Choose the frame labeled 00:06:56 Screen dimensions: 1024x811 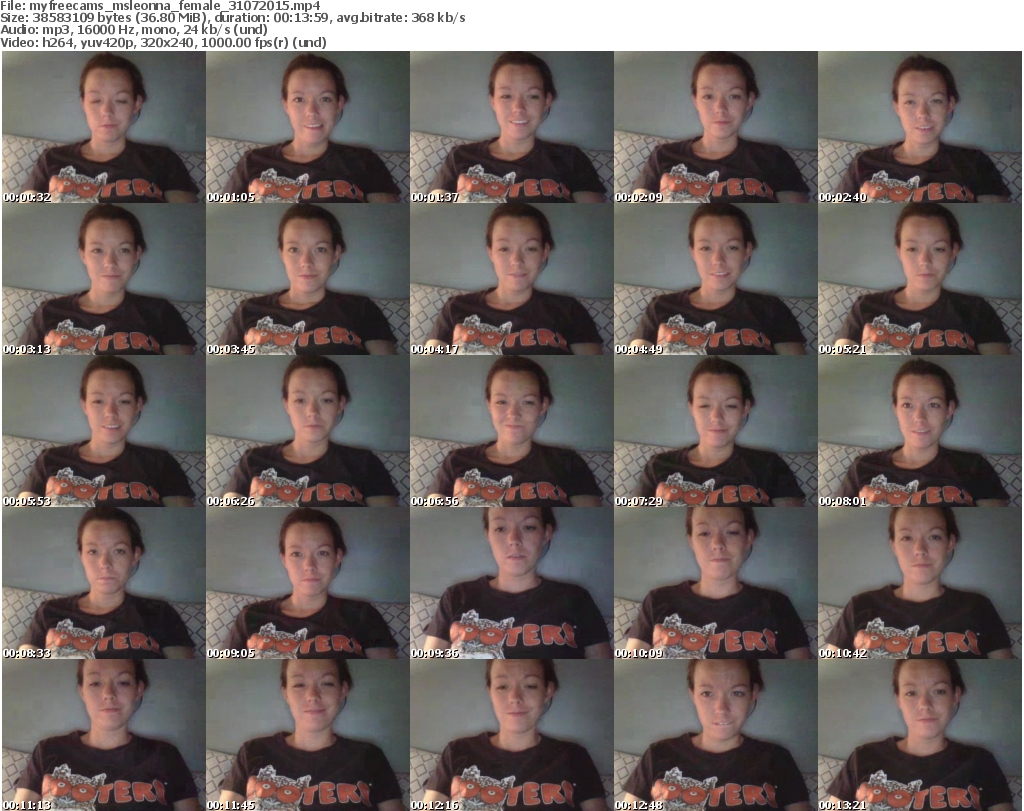point(511,431)
